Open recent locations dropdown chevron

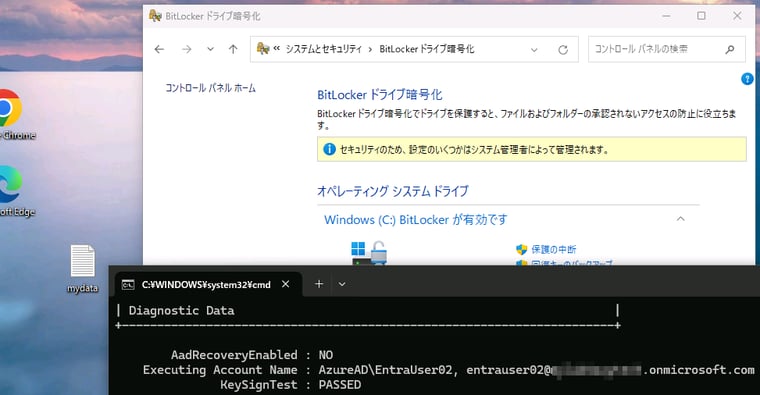210,49
